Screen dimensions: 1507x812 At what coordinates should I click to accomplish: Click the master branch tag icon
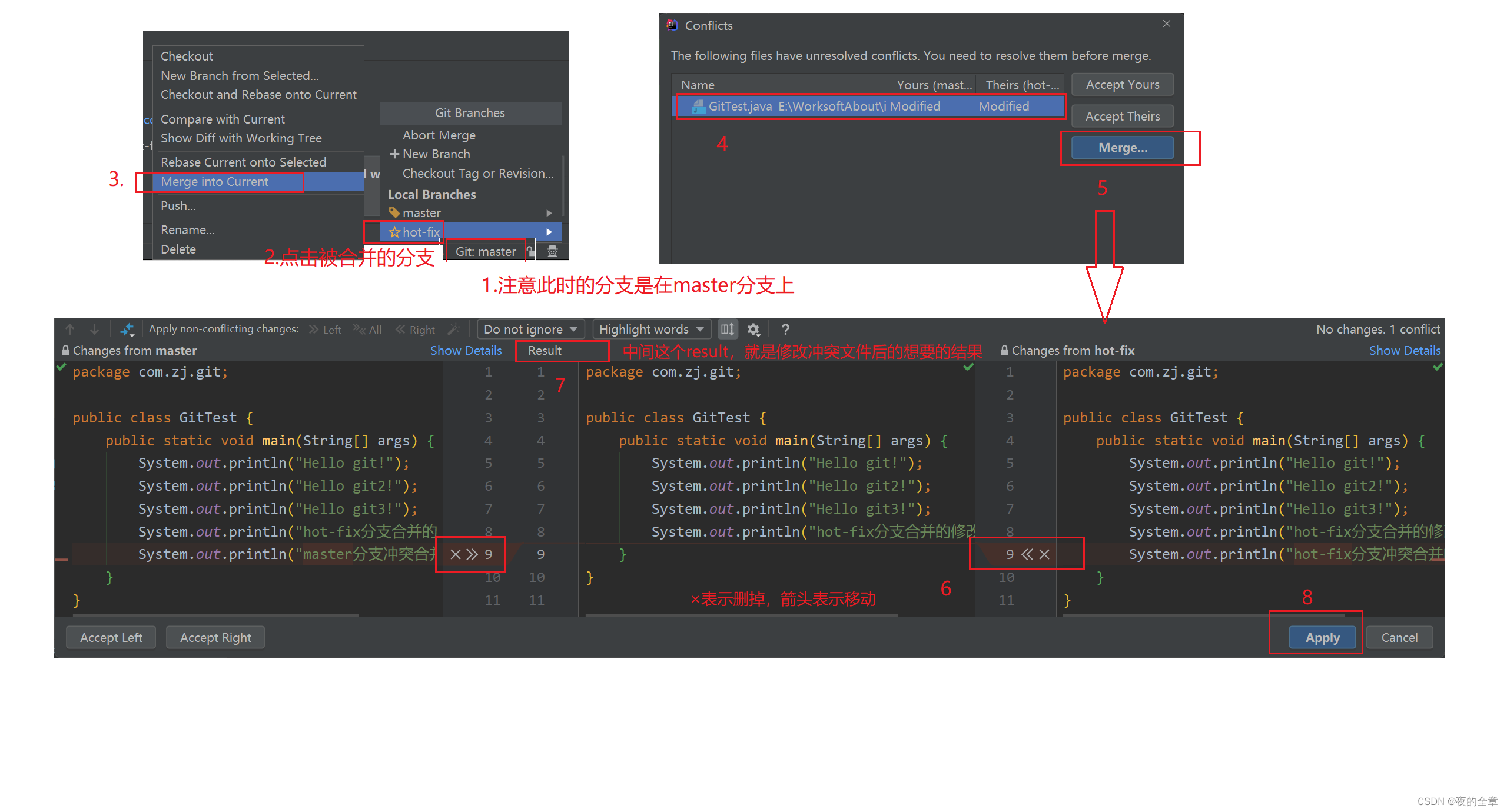coord(394,212)
